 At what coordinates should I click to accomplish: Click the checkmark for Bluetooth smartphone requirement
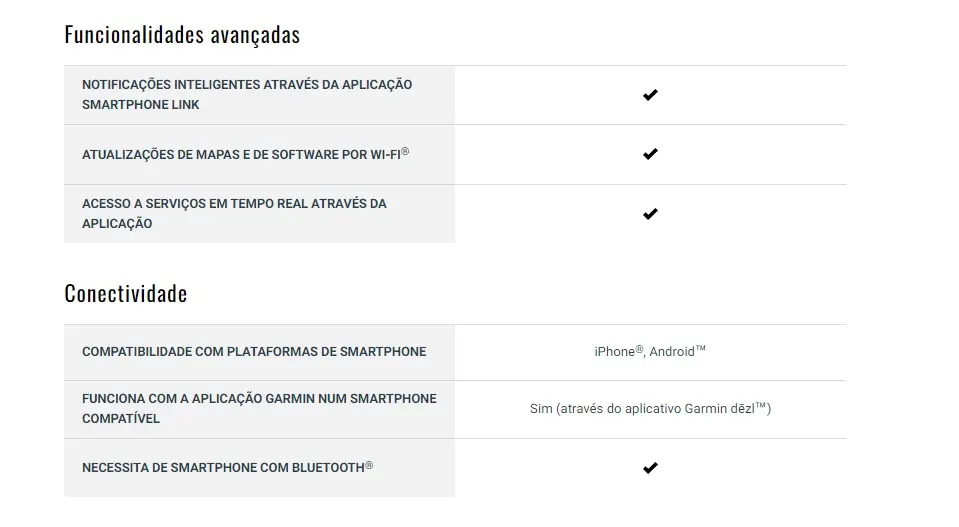pyautogui.click(x=650, y=468)
